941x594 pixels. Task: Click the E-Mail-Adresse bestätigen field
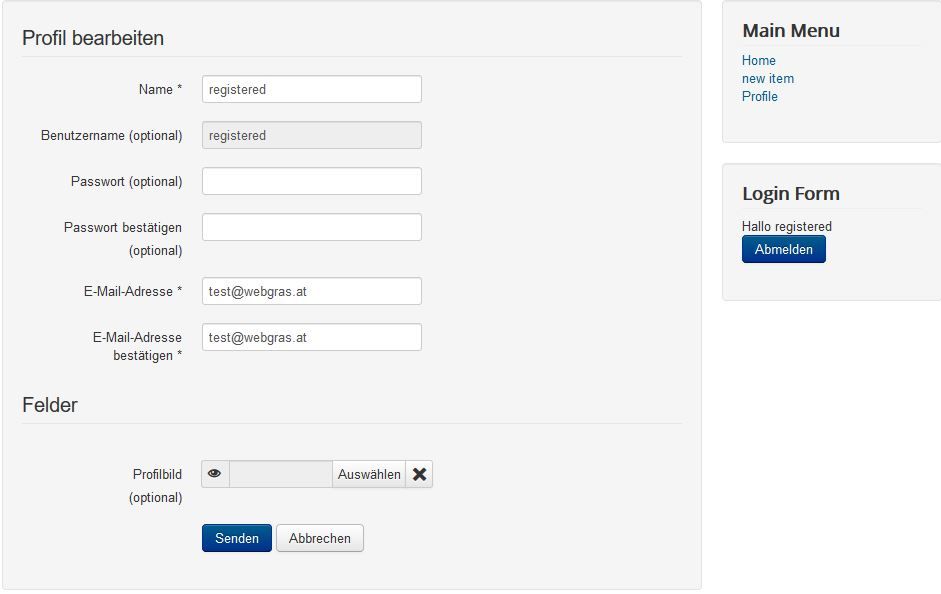point(311,337)
